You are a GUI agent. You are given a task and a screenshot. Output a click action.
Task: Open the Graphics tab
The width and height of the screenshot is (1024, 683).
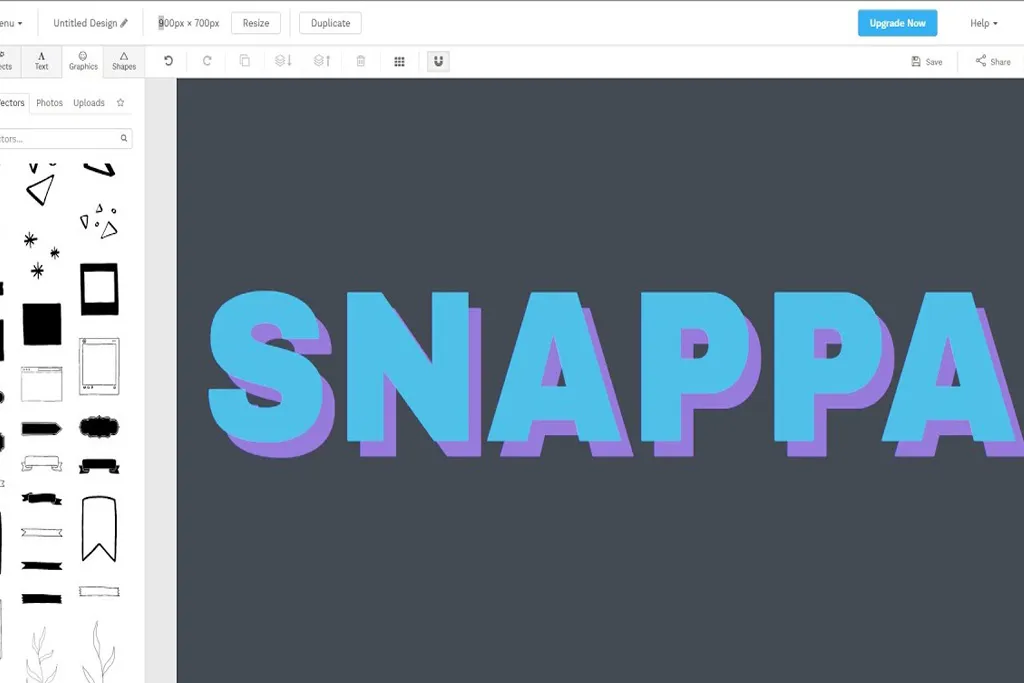[83, 61]
